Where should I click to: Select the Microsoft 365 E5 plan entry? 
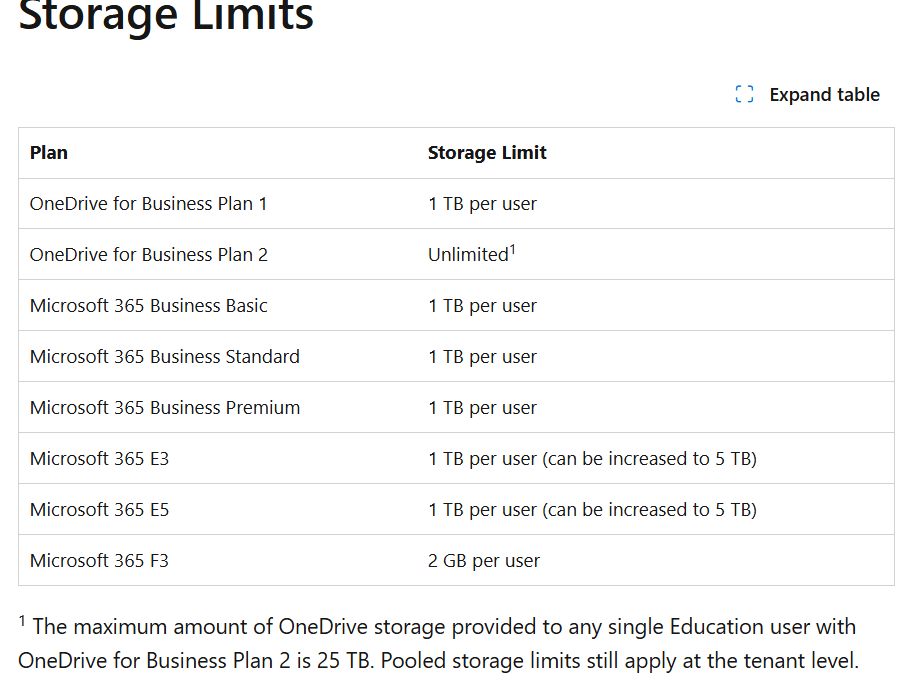point(99,509)
